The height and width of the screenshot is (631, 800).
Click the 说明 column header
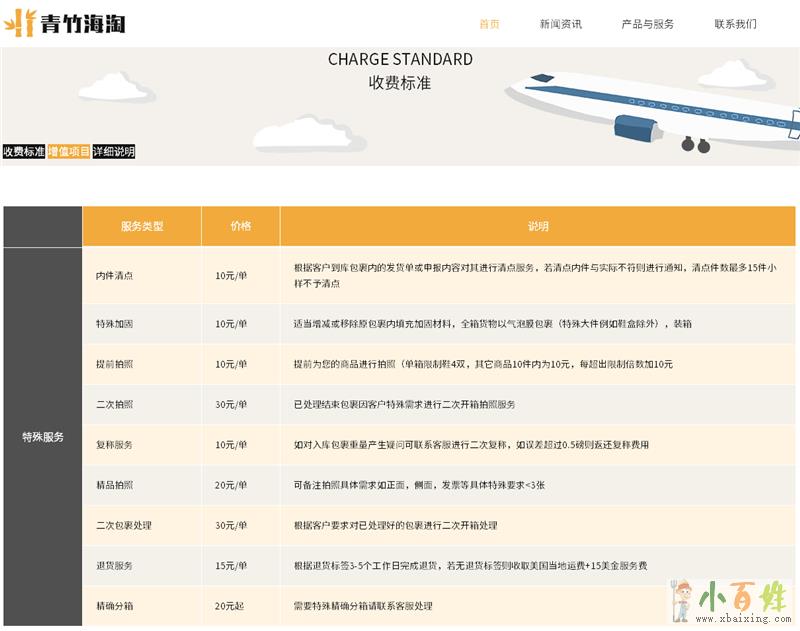point(538,227)
